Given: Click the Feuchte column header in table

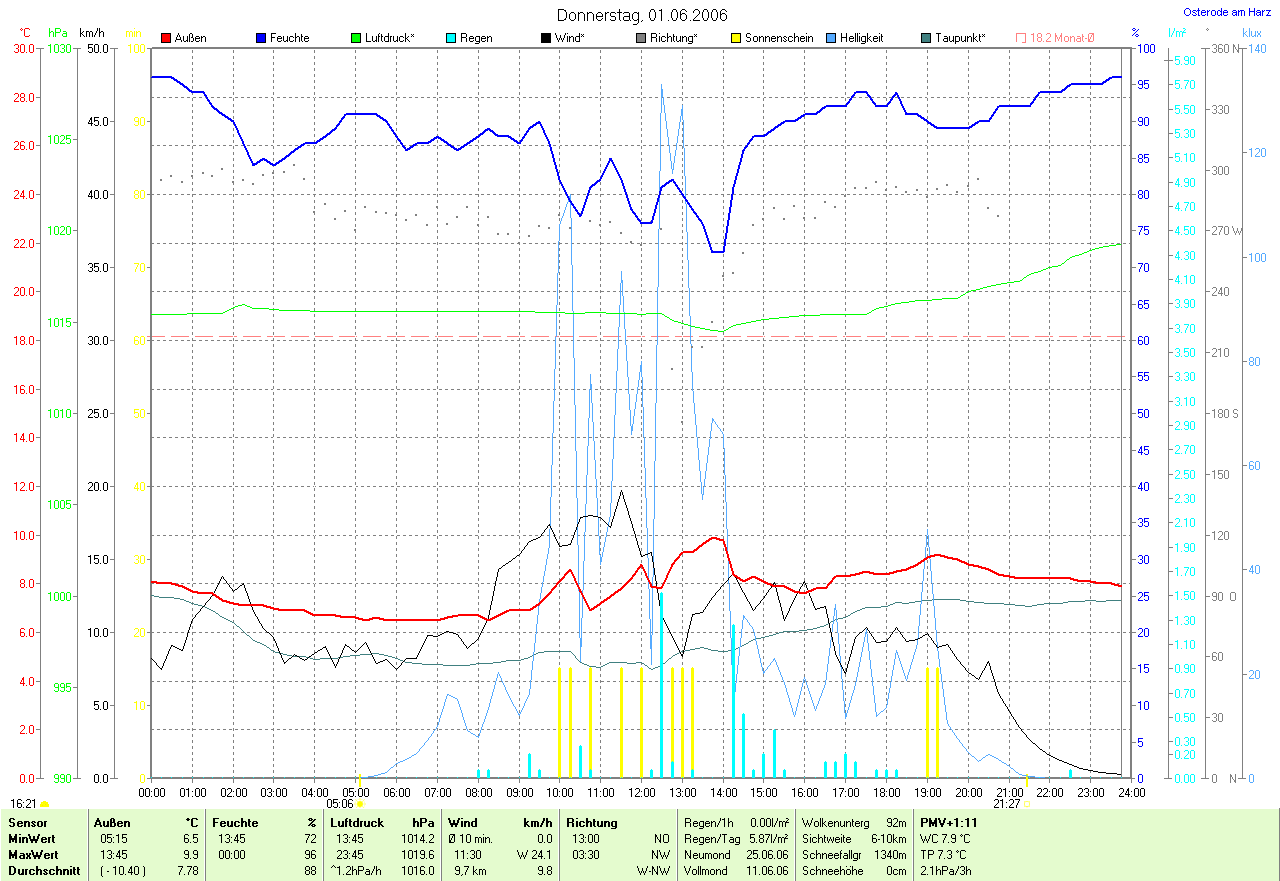Looking at the screenshot, I should point(235,822).
